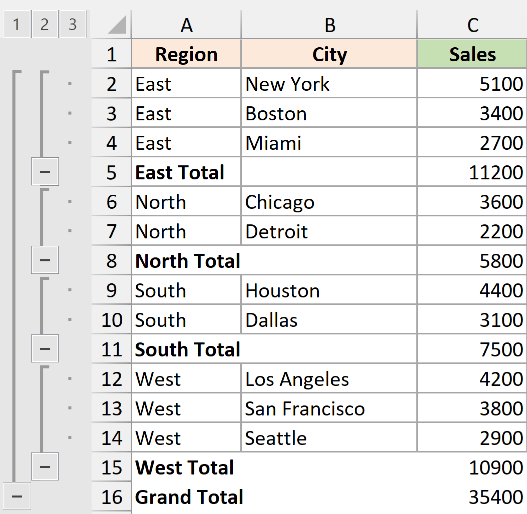This screenshot has width=527, height=514.
Task: Select row 5 header
Action: [x=111, y=172]
